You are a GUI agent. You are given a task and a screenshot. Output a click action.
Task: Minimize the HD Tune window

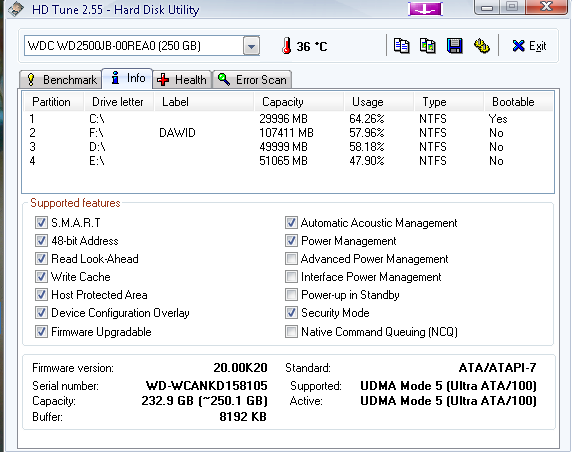(487, 7)
